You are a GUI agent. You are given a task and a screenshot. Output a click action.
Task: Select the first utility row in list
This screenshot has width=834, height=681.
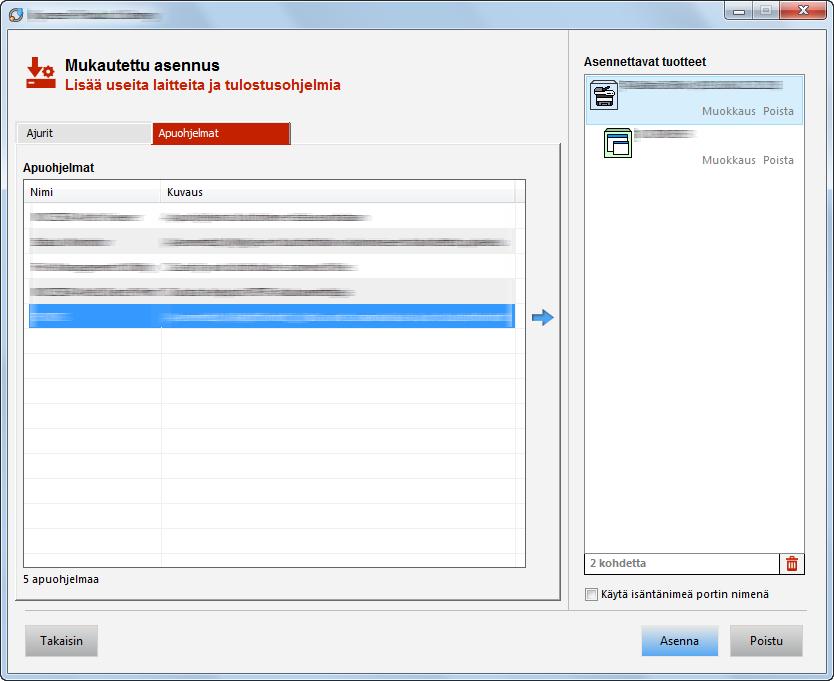[271, 217]
